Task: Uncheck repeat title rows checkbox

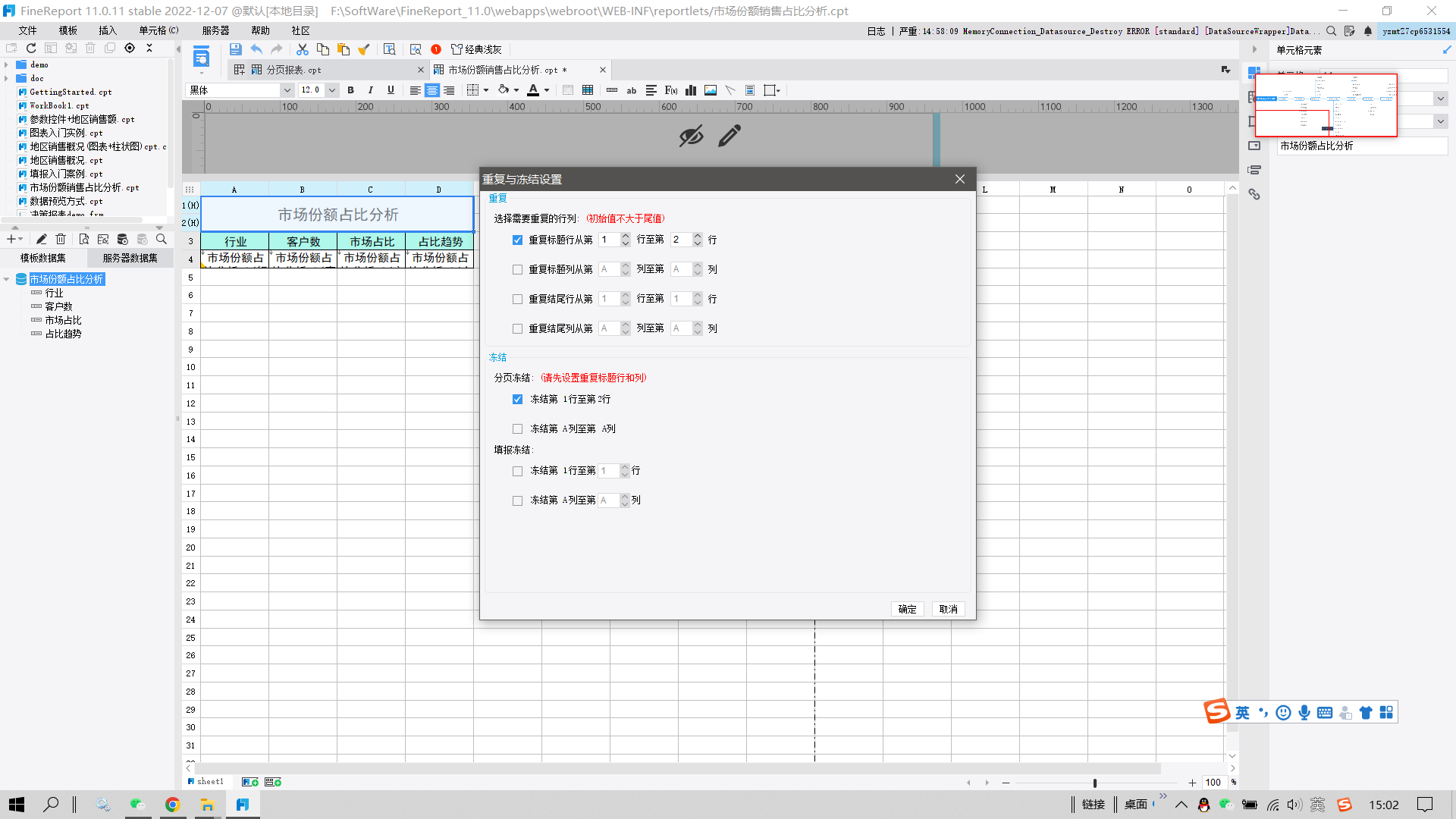Action: (x=517, y=240)
